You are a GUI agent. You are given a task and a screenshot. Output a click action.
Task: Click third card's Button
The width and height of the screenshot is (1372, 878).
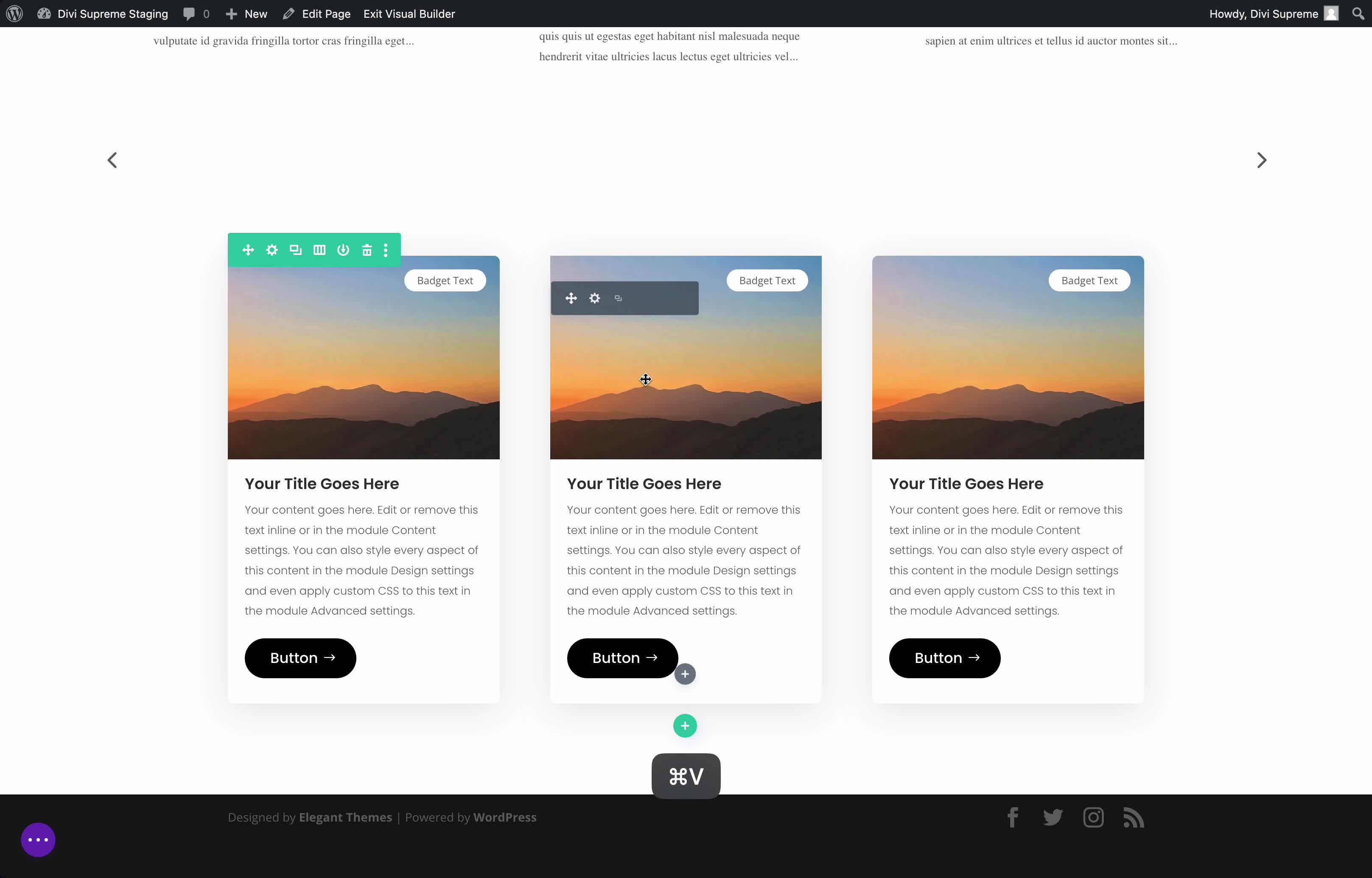944,658
